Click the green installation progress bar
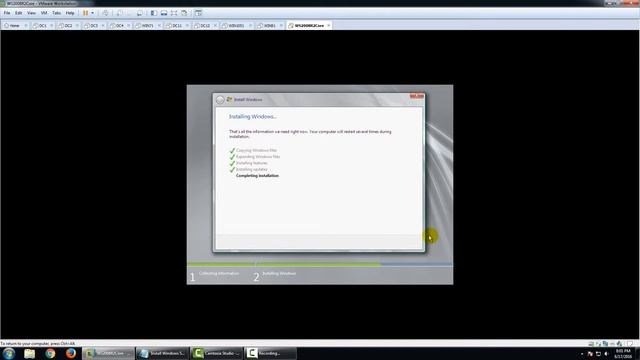The width and height of the screenshot is (640, 360). click(x=284, y=264)
